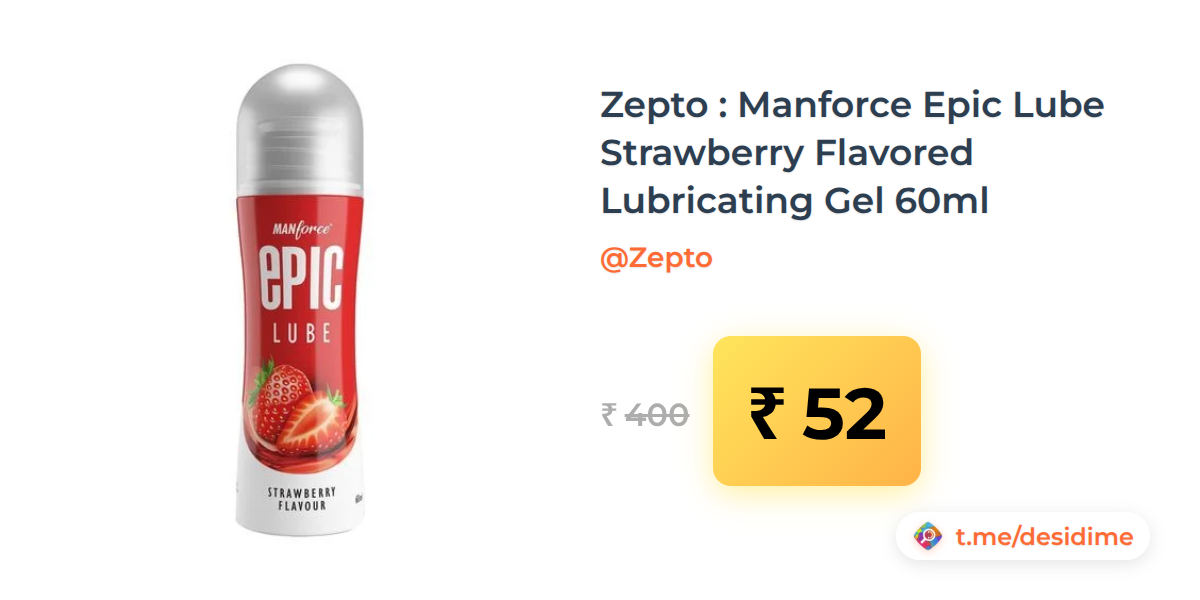1200x600 pixels.
Task: Click the yellow ₹ 52 price badge
Action: tap(817, 411)
